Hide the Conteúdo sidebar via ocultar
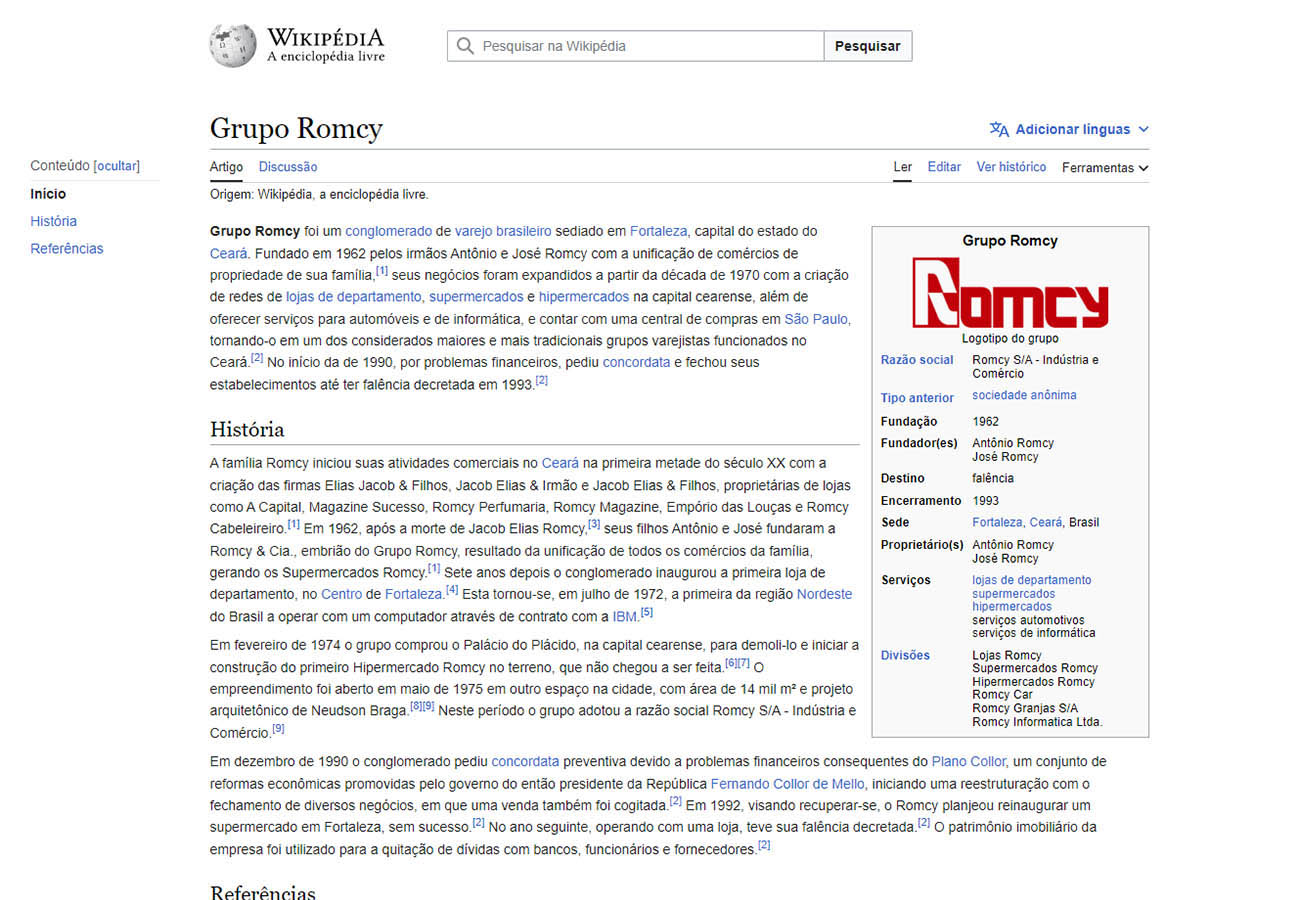 tap(117, 166)
